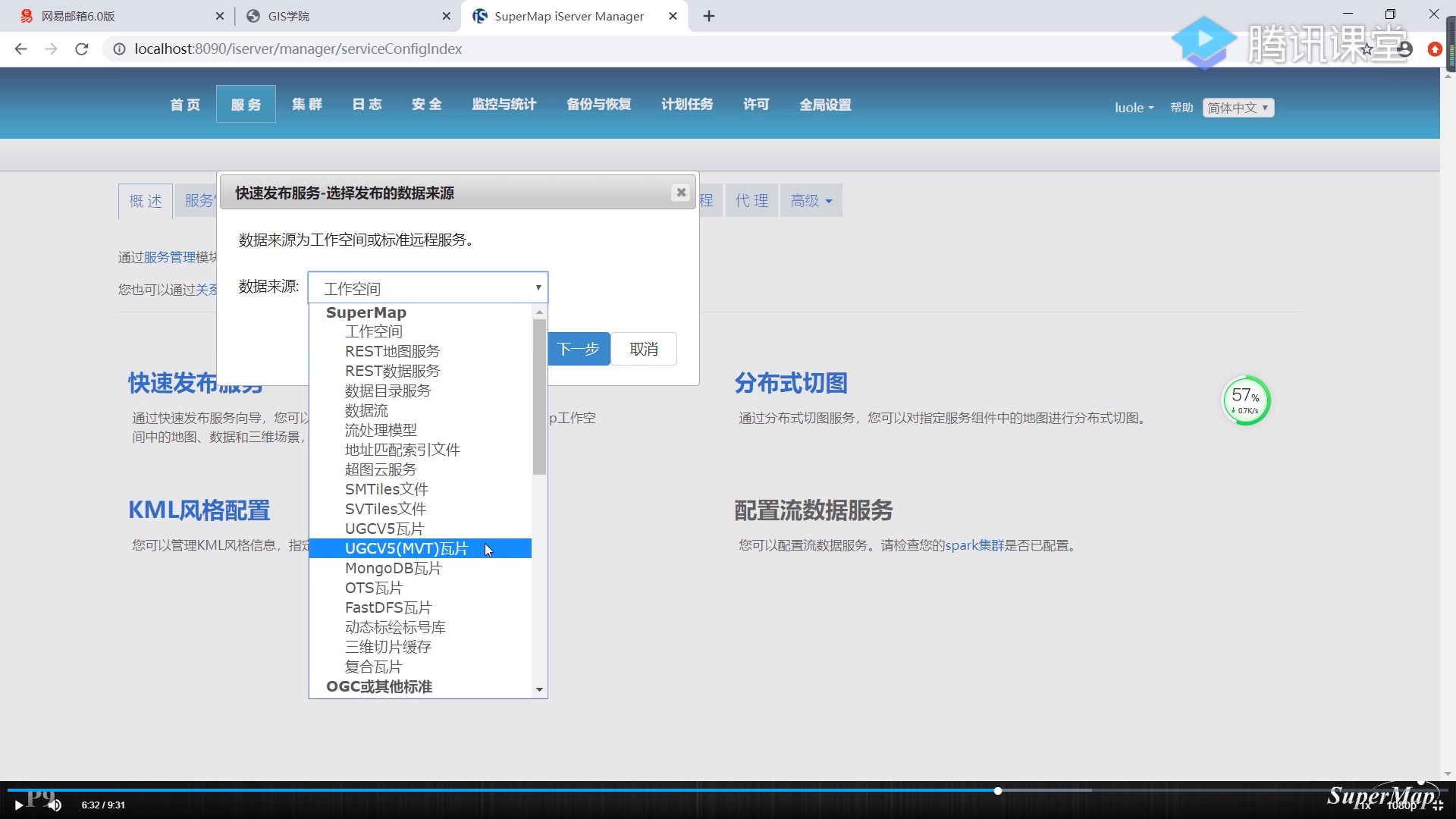
Task: Click the 取消 button
Action: click(644, 349)
